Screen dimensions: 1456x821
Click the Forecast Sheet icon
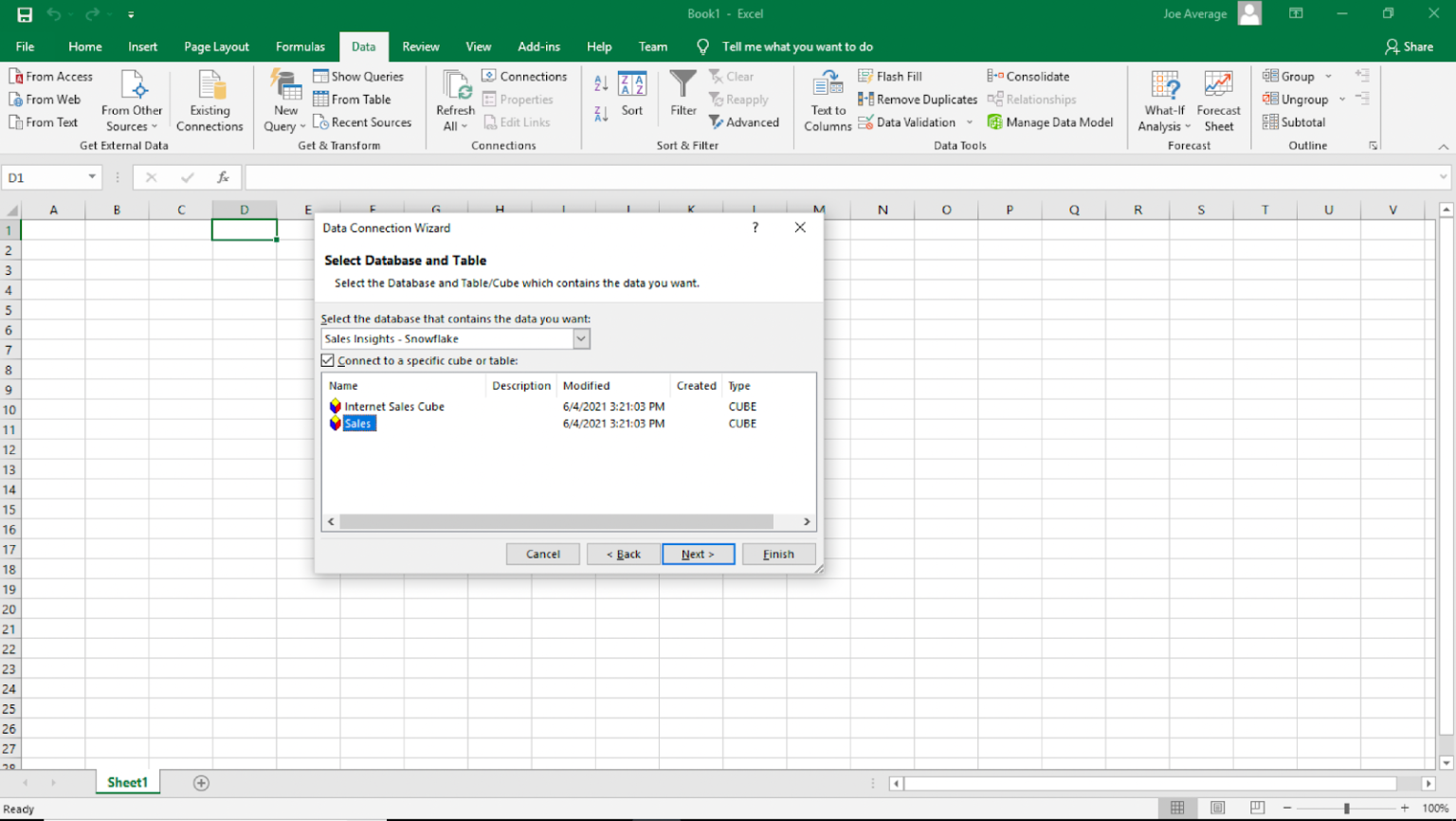1218,85
